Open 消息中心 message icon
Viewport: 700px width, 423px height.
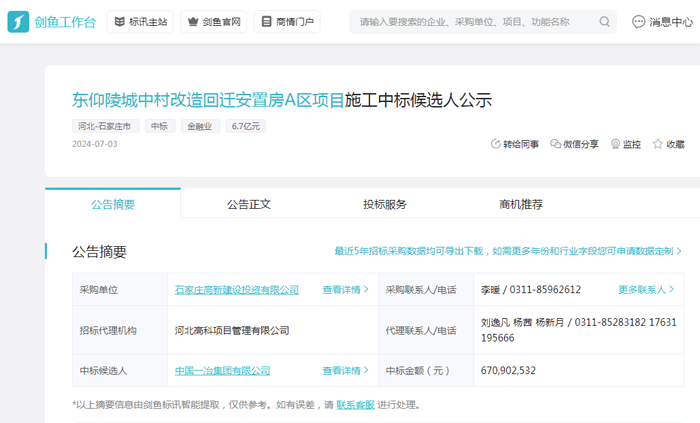point(639,21)
